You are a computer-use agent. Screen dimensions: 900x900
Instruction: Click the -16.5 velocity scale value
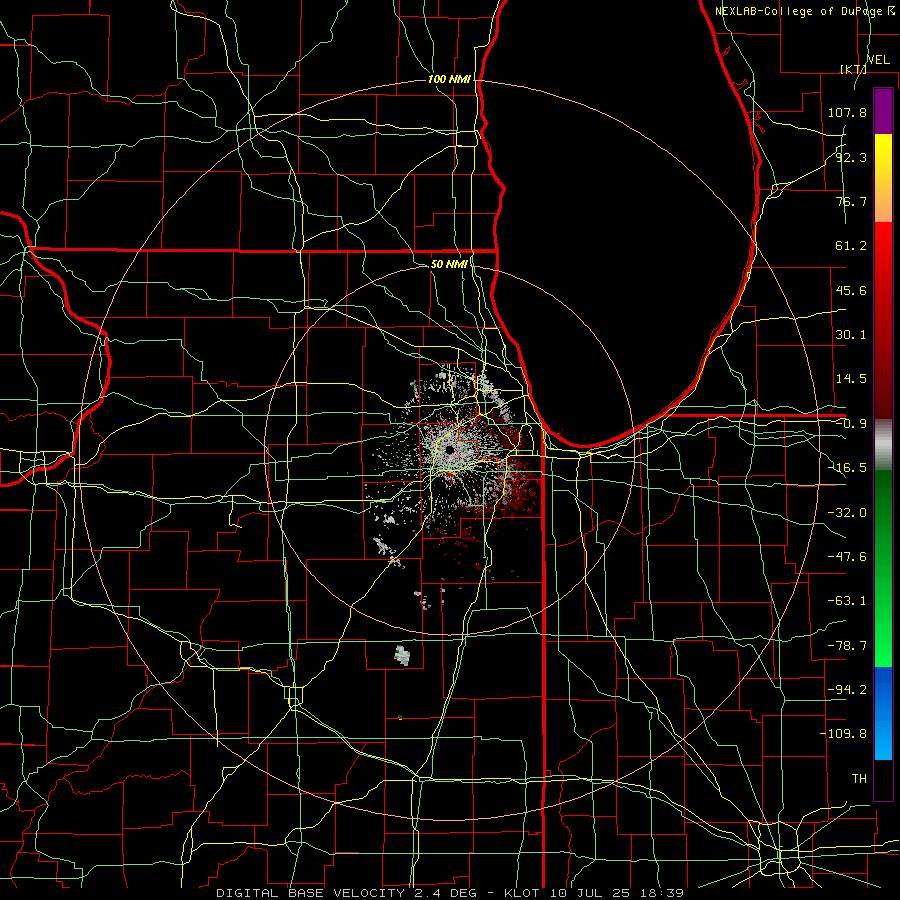pos(847,468)
